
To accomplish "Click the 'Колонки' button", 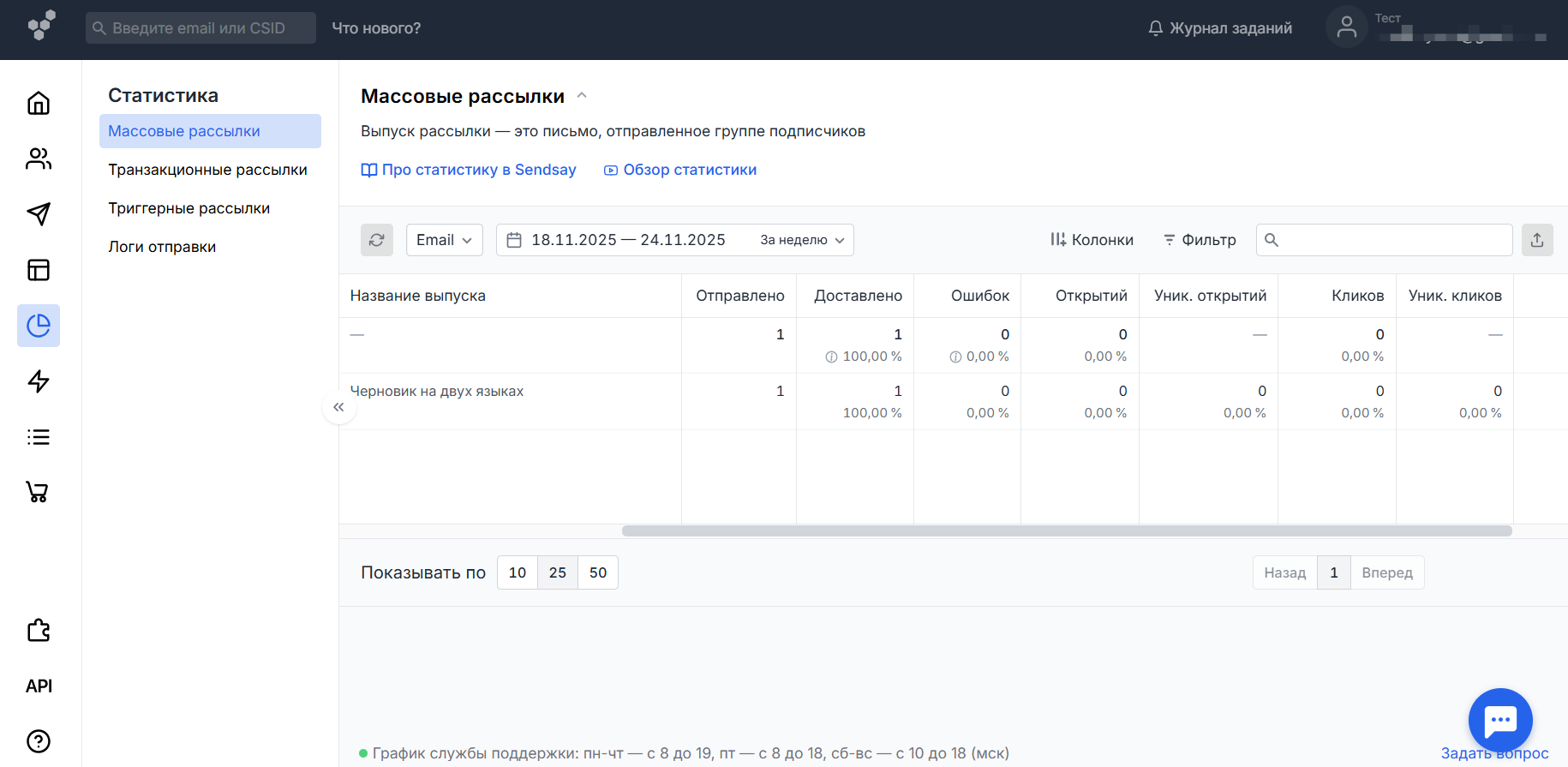I will (1092, 240).
